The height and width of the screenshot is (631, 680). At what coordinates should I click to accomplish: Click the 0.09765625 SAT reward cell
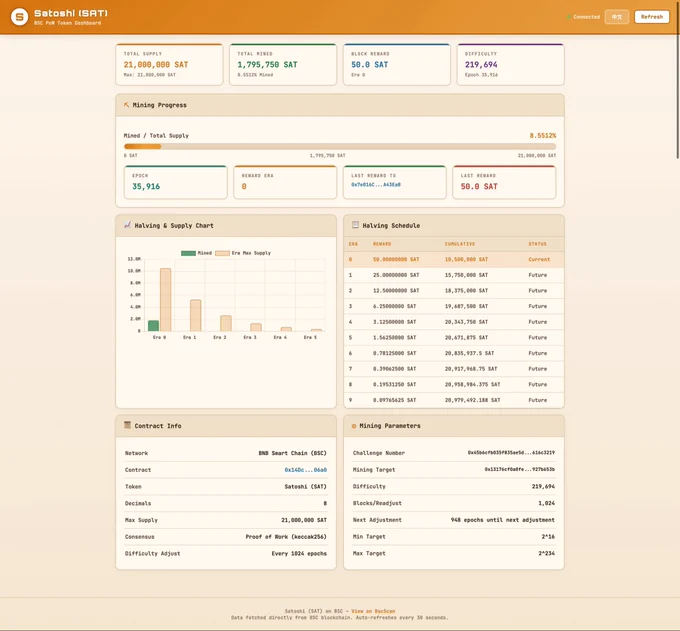pyautogui.click(x=394, y=400)
